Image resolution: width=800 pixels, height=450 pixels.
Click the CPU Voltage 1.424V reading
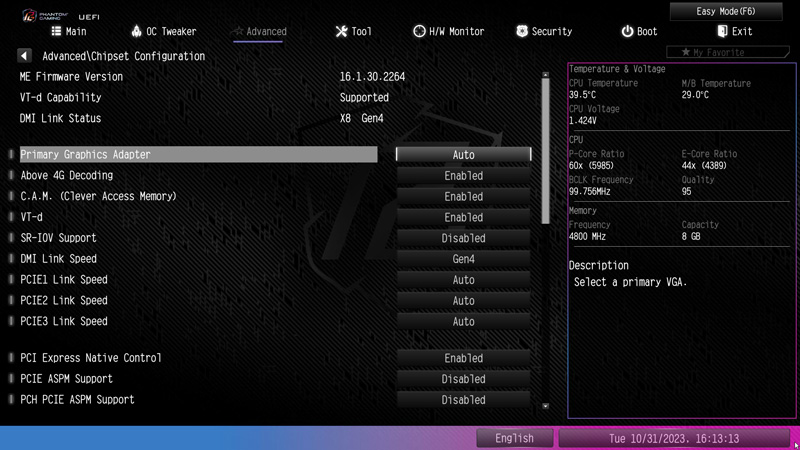click(x=583, y=121)
